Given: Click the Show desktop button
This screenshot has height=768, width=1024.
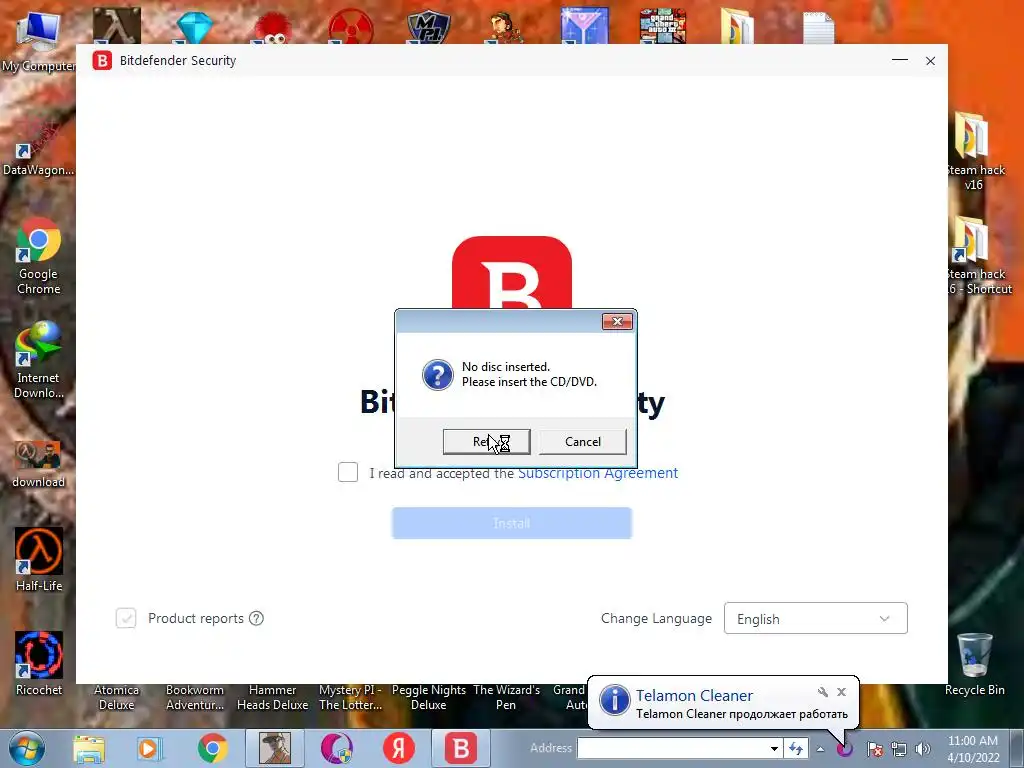Looking at the screenshot, I should click(x=1017, y=748).
